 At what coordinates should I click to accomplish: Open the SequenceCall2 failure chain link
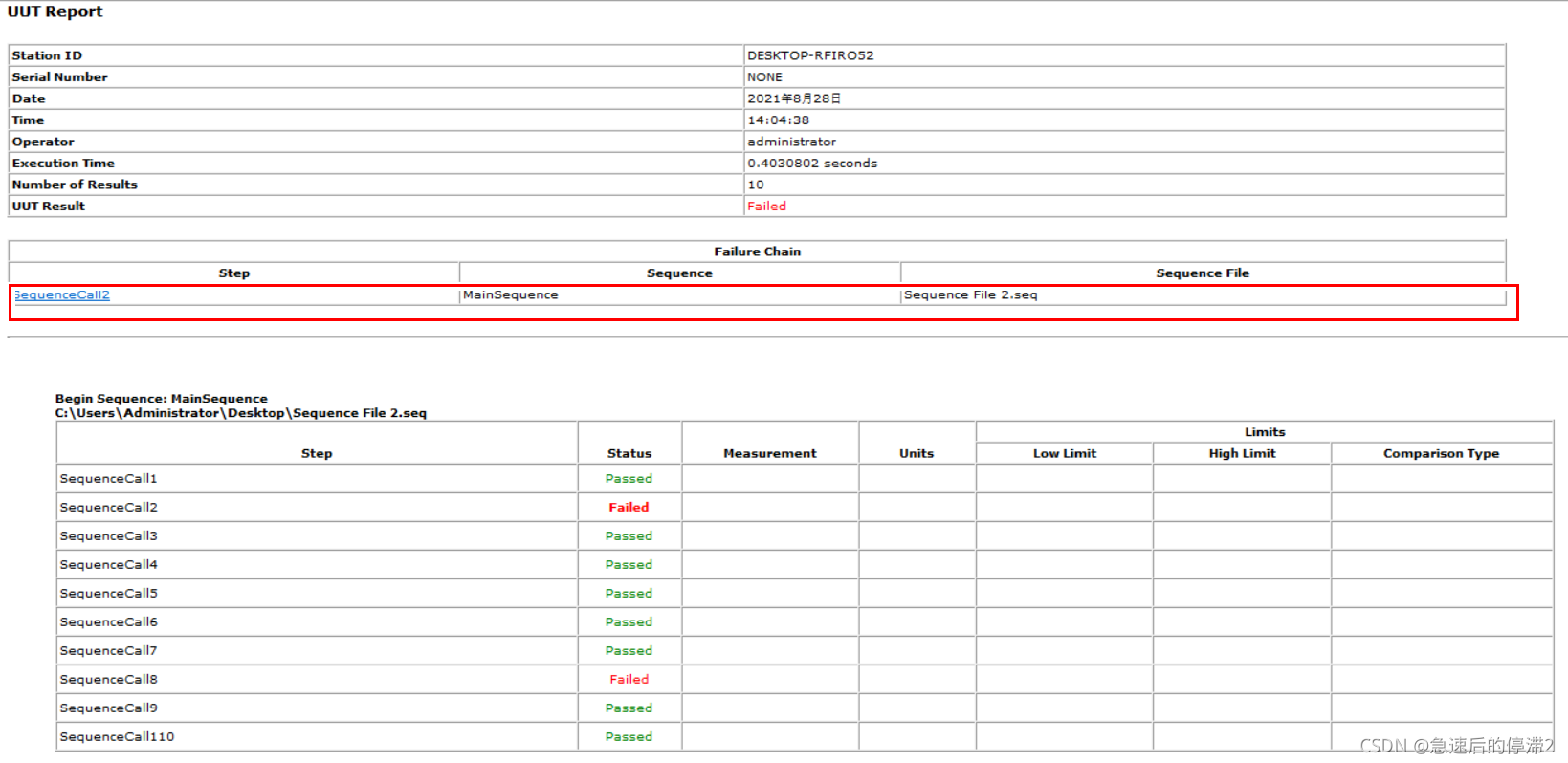click(x=61, y=294)
